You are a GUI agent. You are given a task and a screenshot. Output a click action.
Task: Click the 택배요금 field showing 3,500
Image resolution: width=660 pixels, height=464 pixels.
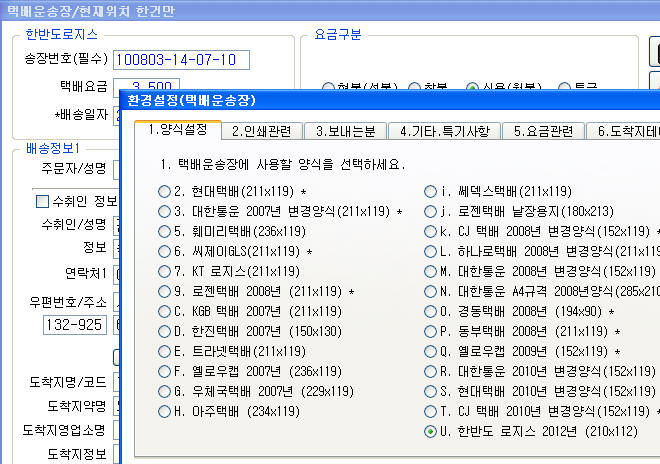point(146,84)
